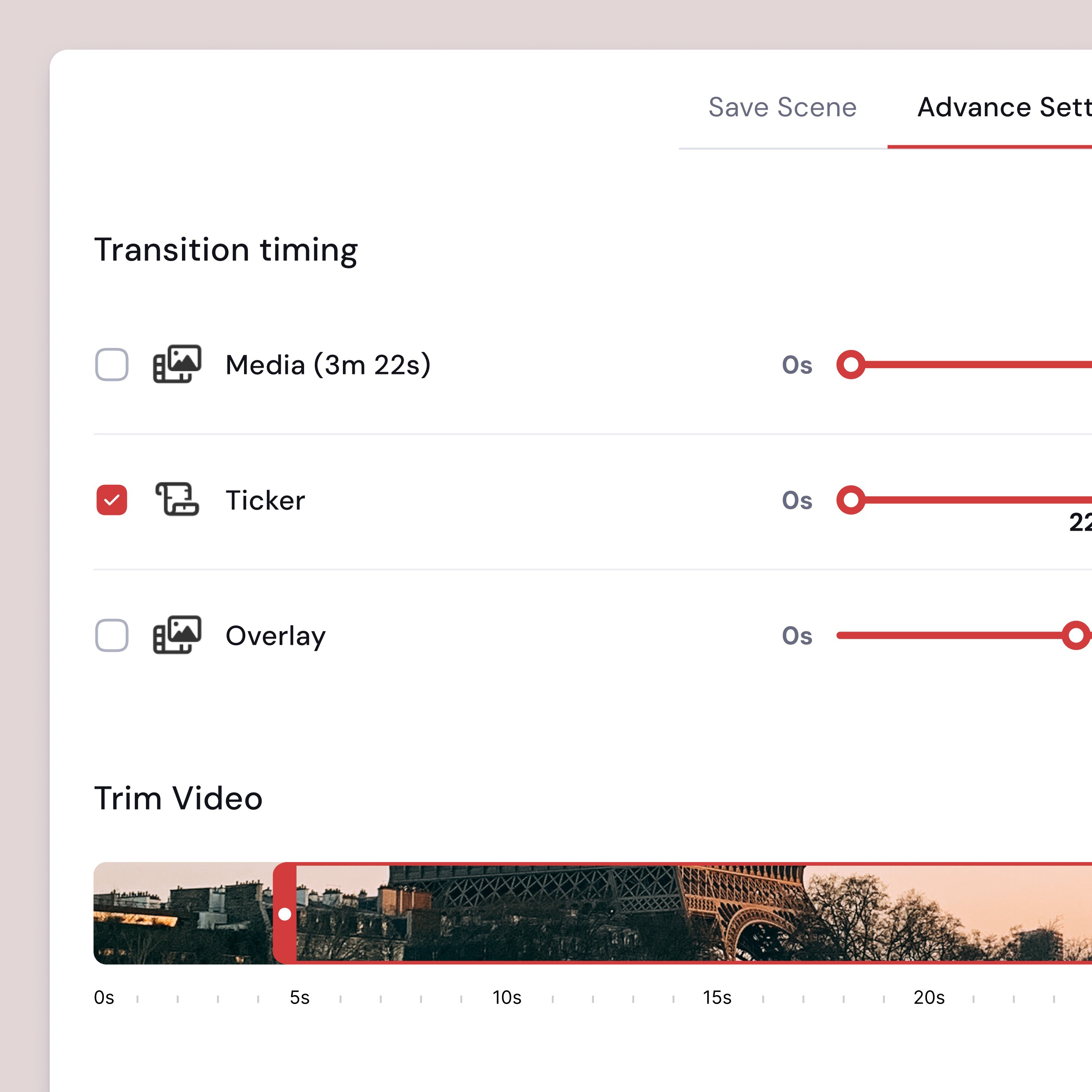The image size is (1092, 1092).
Task: Click the trim video left handle
Action: pos(285,913)
